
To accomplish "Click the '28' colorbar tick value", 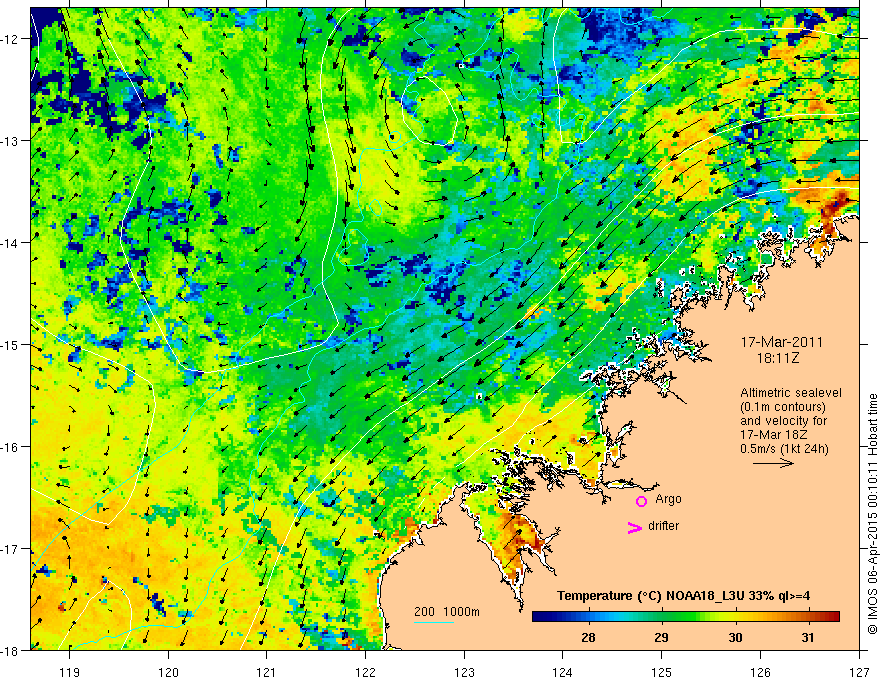I will (588, 637).
